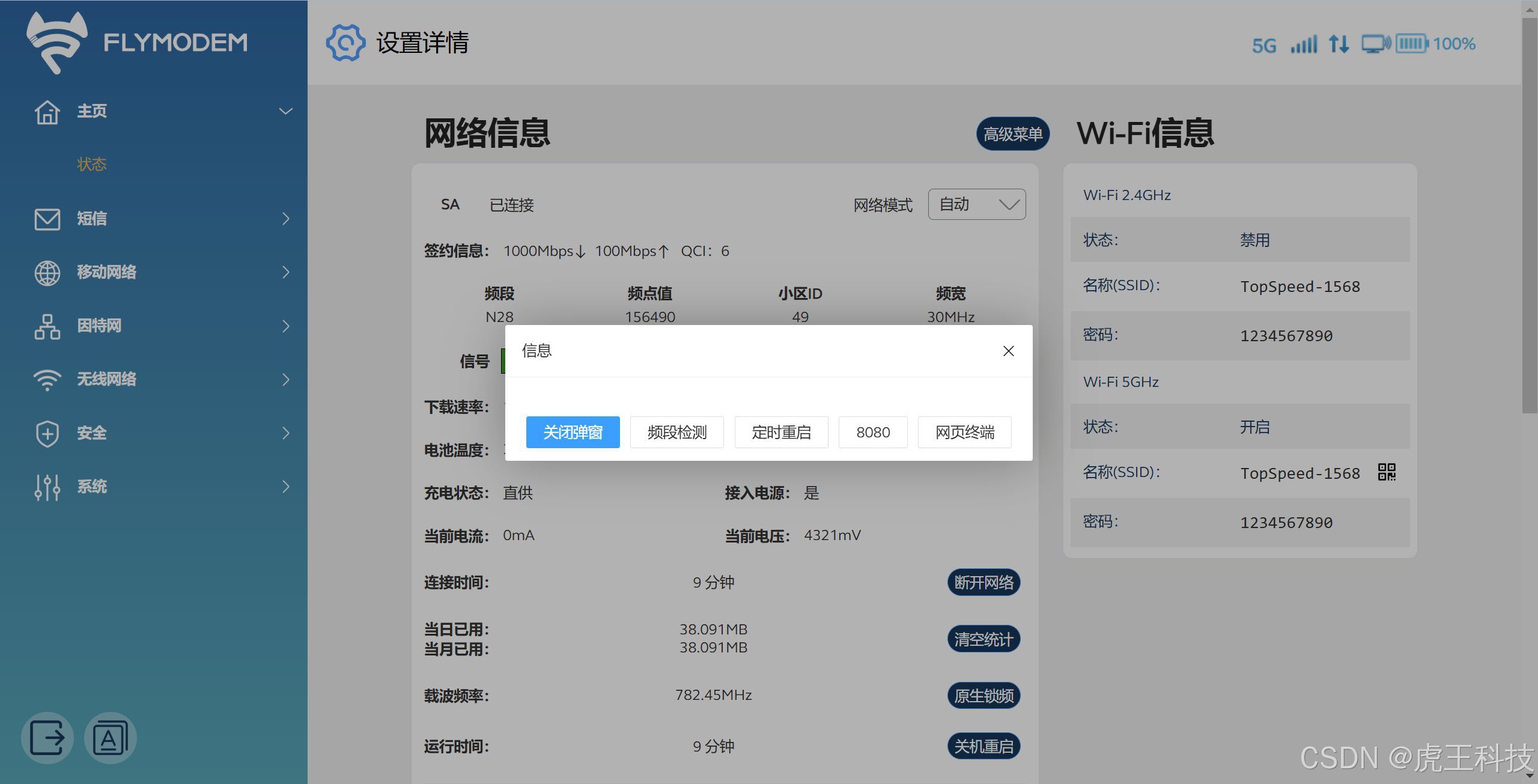Click the data transfer arrows icon
Viewport: 1538px width, 784px height.
pyautogui.click(x=1339, y=44)
